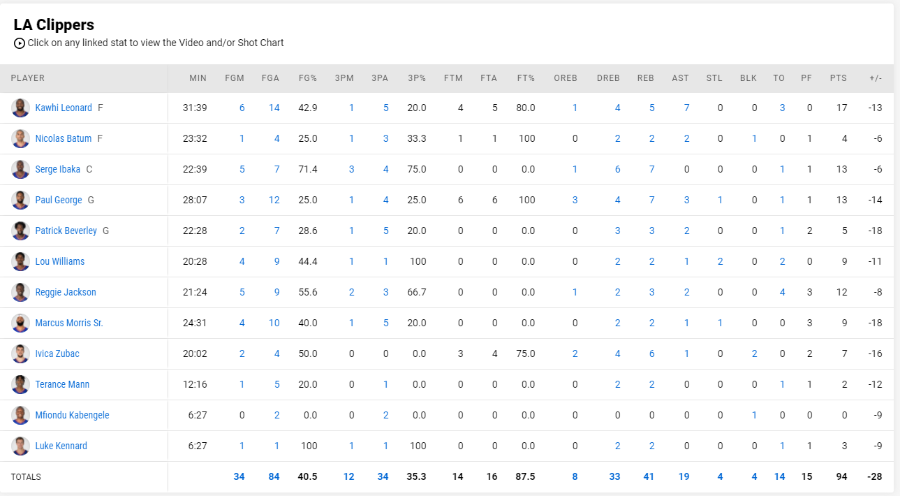View Kawhi Leonard's 3 turnovers
Screen dimensions: 900x496
[x=782, y=108]
